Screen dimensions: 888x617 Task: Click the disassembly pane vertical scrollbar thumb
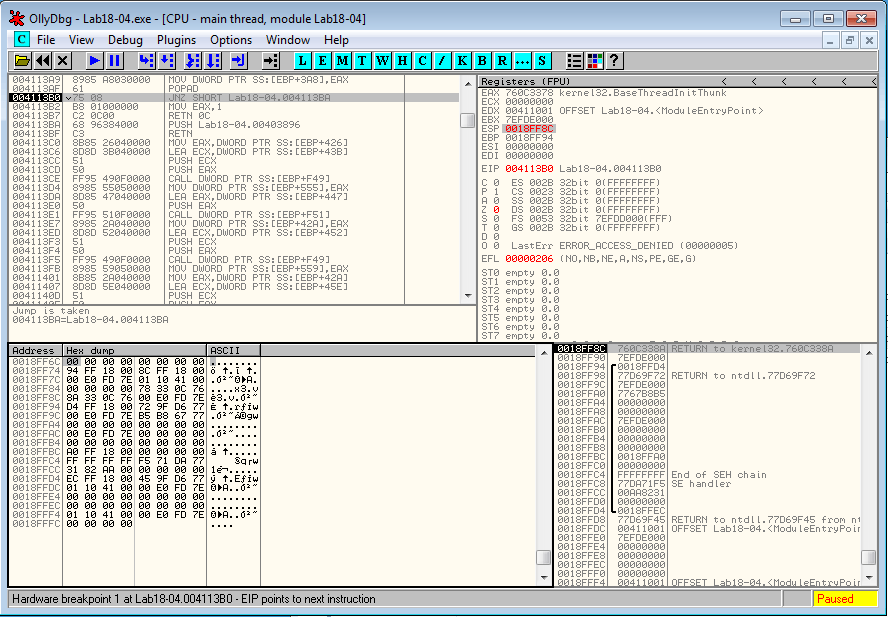[467, 120]
